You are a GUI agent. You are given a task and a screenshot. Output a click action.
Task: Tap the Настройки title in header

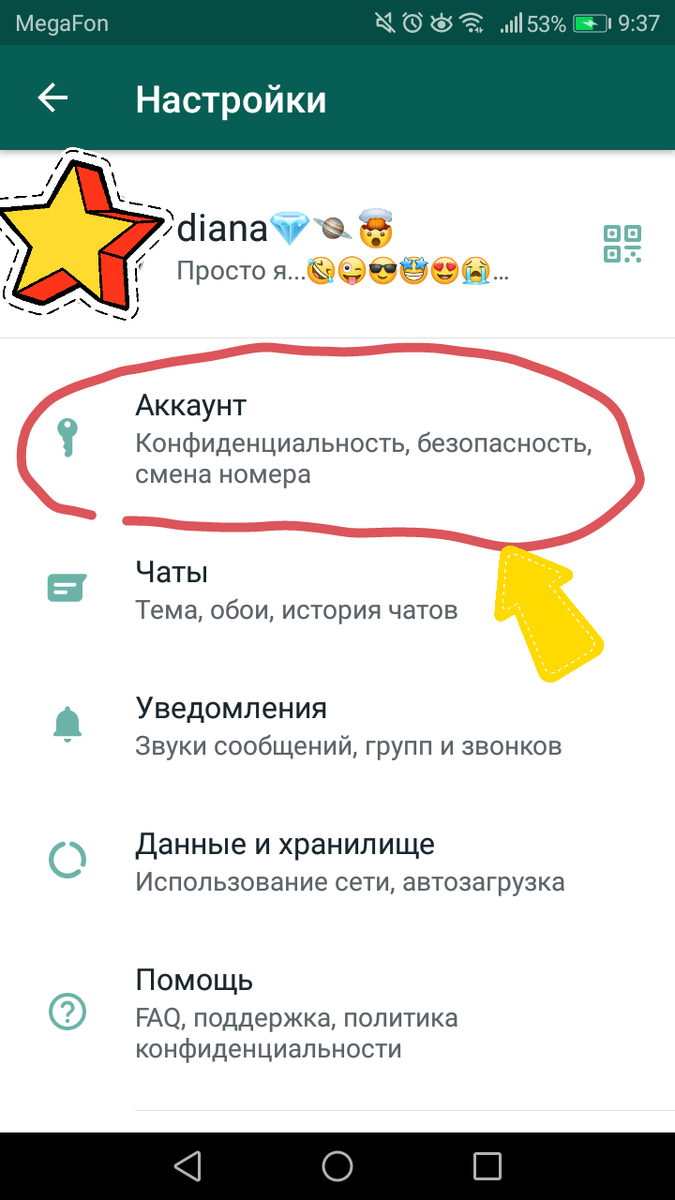[231, 100]
